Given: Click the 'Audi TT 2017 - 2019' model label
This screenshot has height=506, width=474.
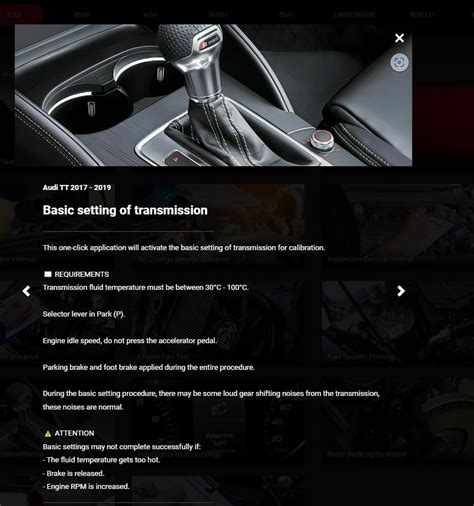Looking at the screenshot, I should (x=77, y=187).
